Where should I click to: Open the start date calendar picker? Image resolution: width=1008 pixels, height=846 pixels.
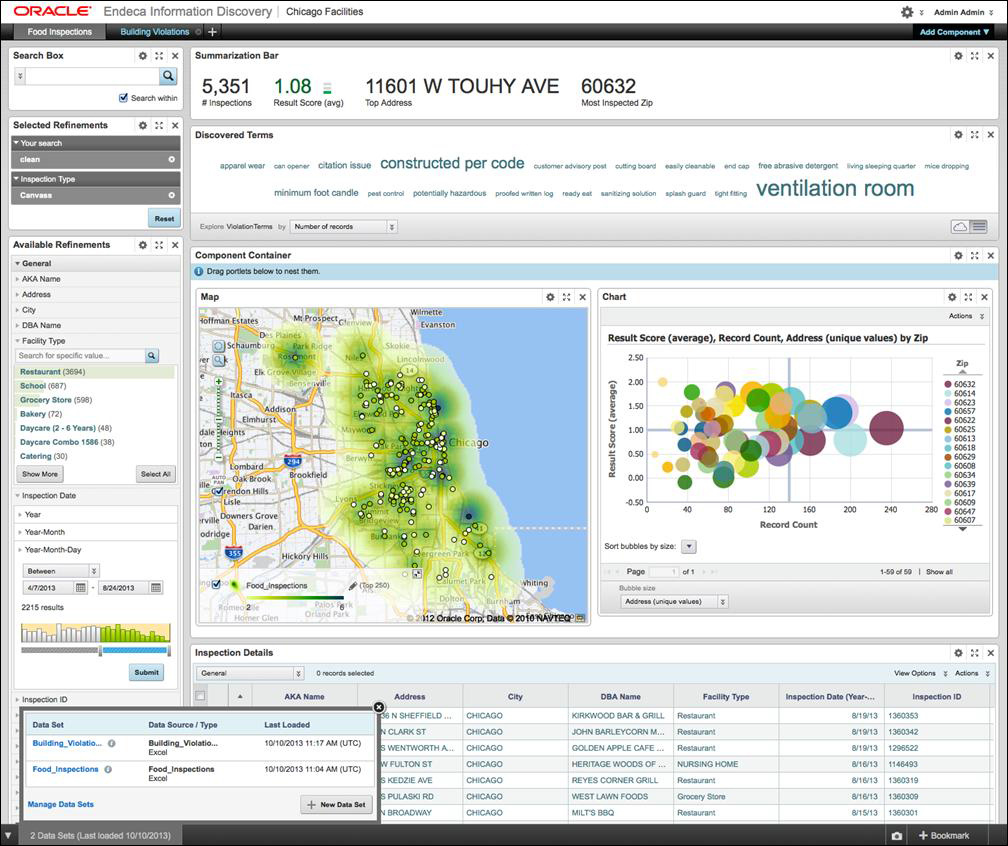click(80, 588)
